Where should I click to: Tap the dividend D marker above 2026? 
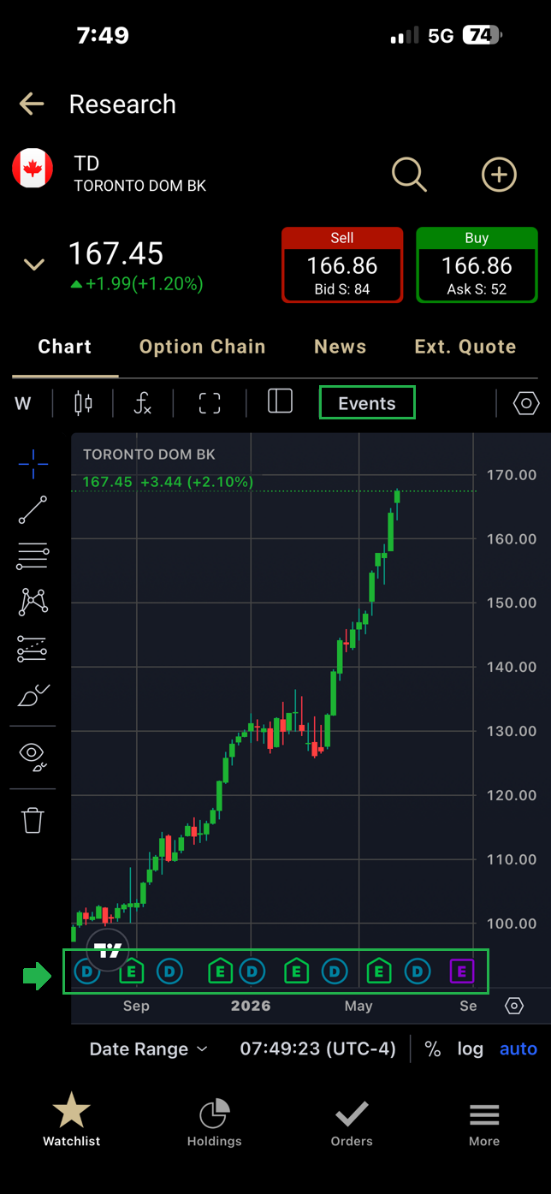point(252,971)
